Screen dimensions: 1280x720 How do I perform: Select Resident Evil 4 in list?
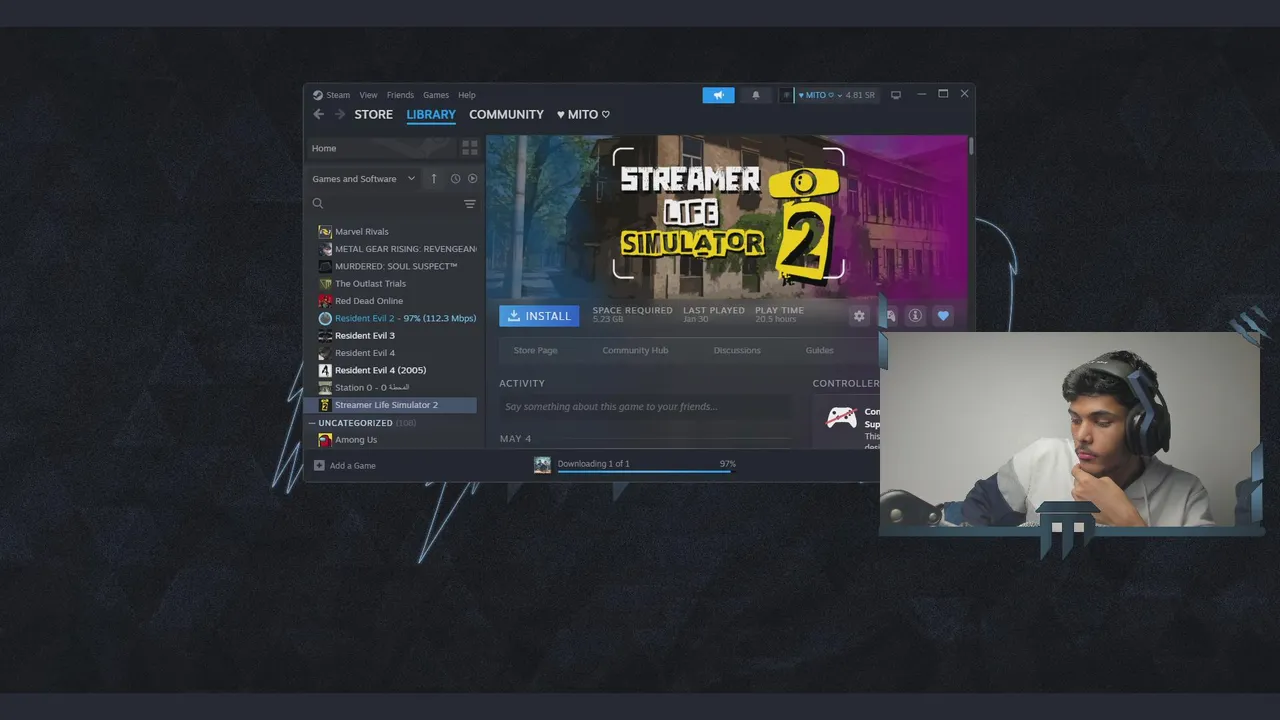pyautogui.click(x=397, y=353)
